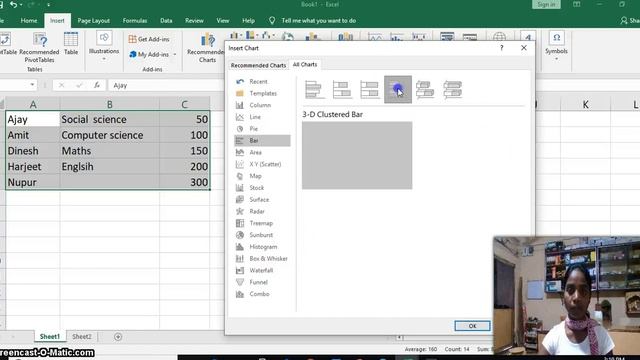Screen dimensions: 640x360
Task: Click cell containing Harjeet
Action: 33,167
